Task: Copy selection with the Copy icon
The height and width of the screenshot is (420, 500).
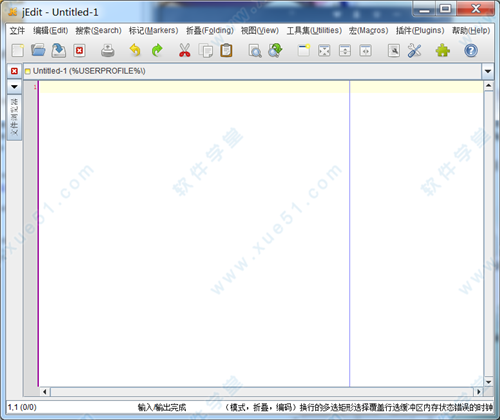Action: [206, 51]
